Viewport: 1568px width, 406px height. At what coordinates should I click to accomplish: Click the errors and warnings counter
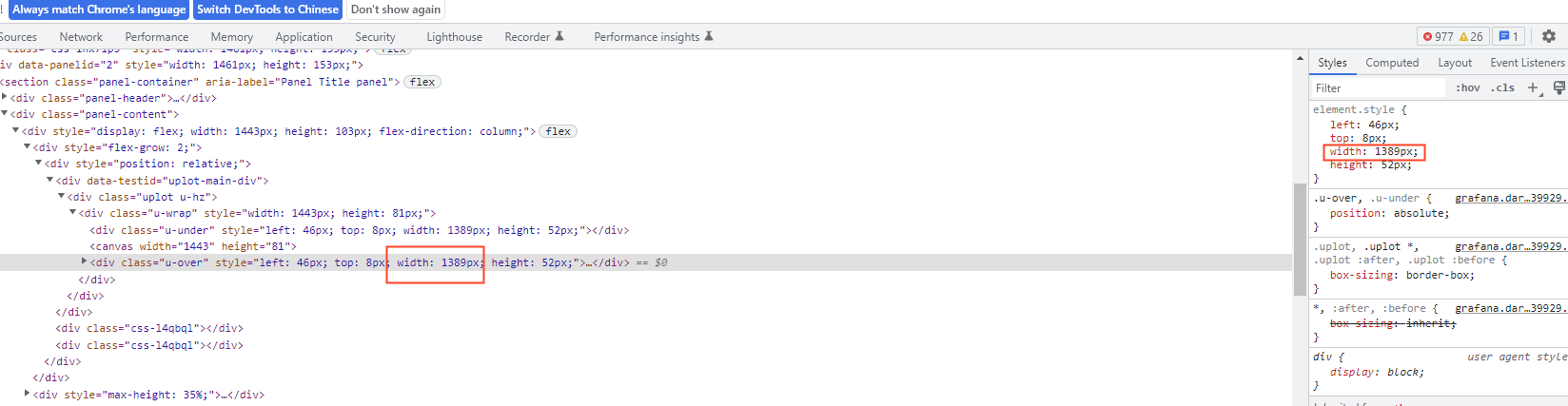[x=1453, y=36]
